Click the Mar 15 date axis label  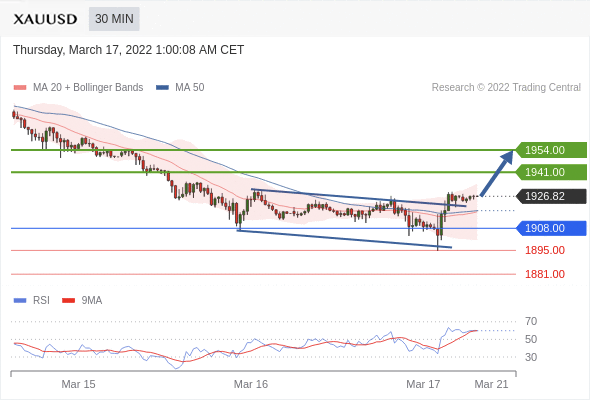78,384
